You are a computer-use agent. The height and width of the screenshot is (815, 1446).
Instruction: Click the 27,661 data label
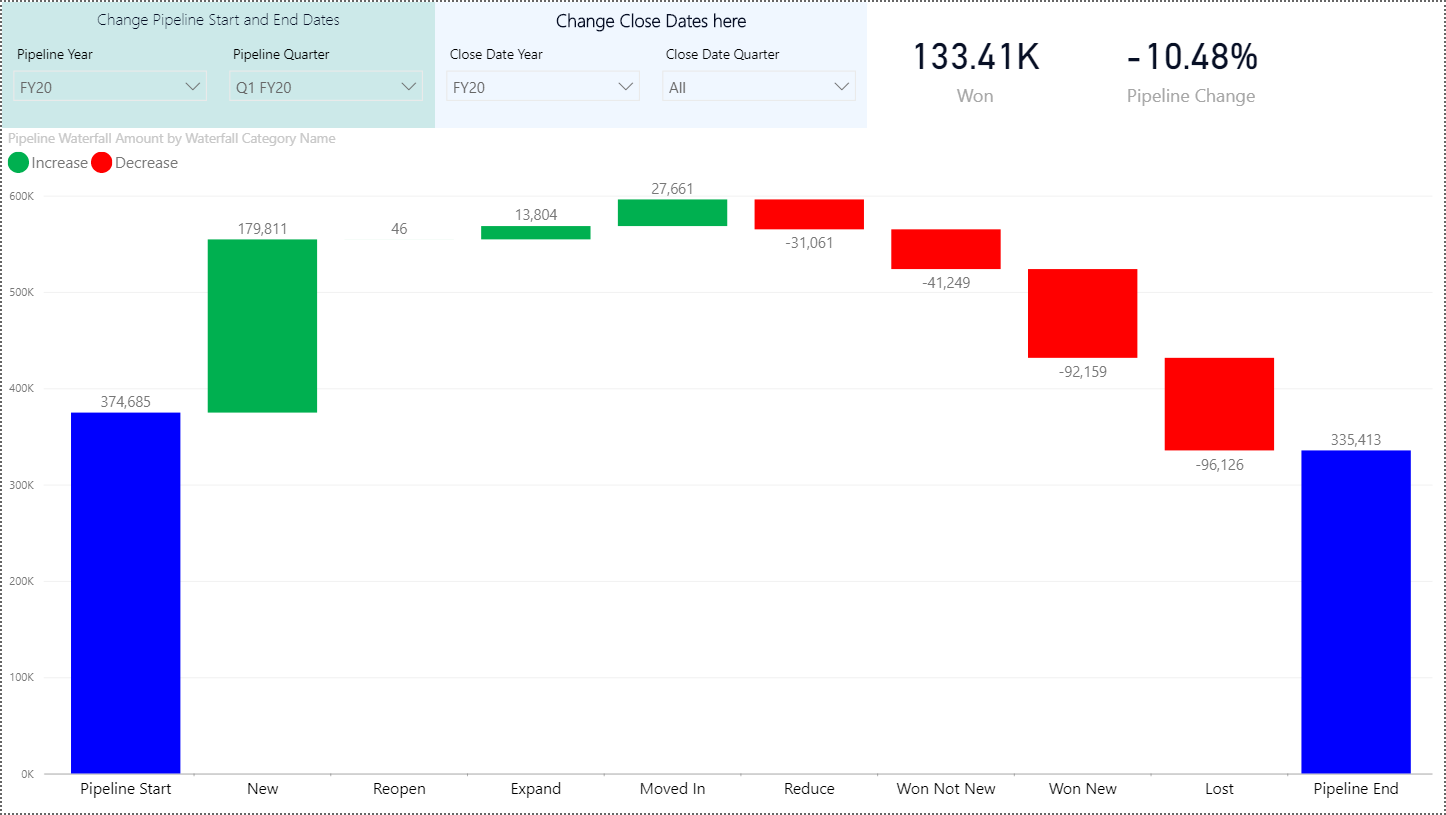click(x=672, y=189)
